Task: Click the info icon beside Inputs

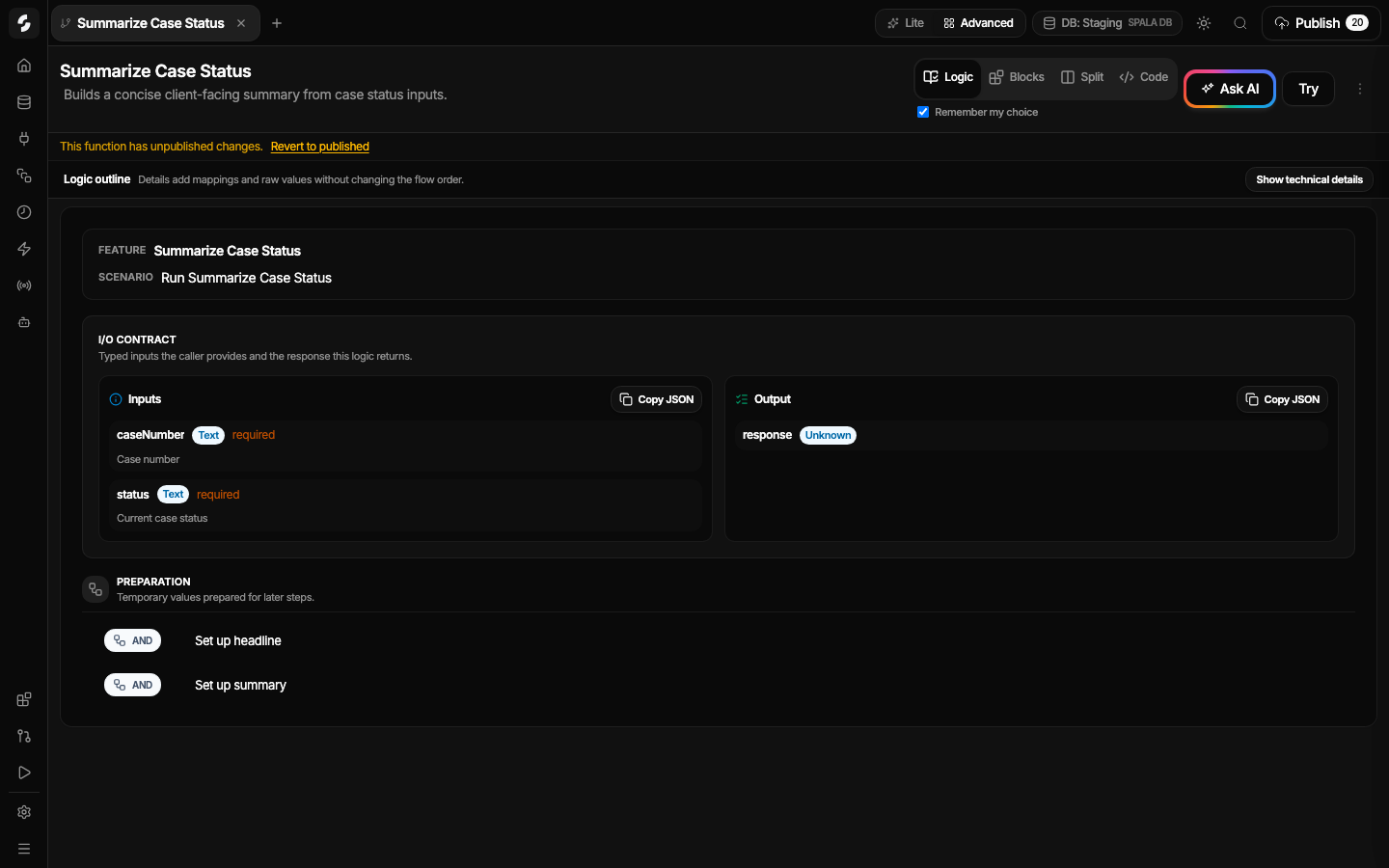Action: pos(116,399)
